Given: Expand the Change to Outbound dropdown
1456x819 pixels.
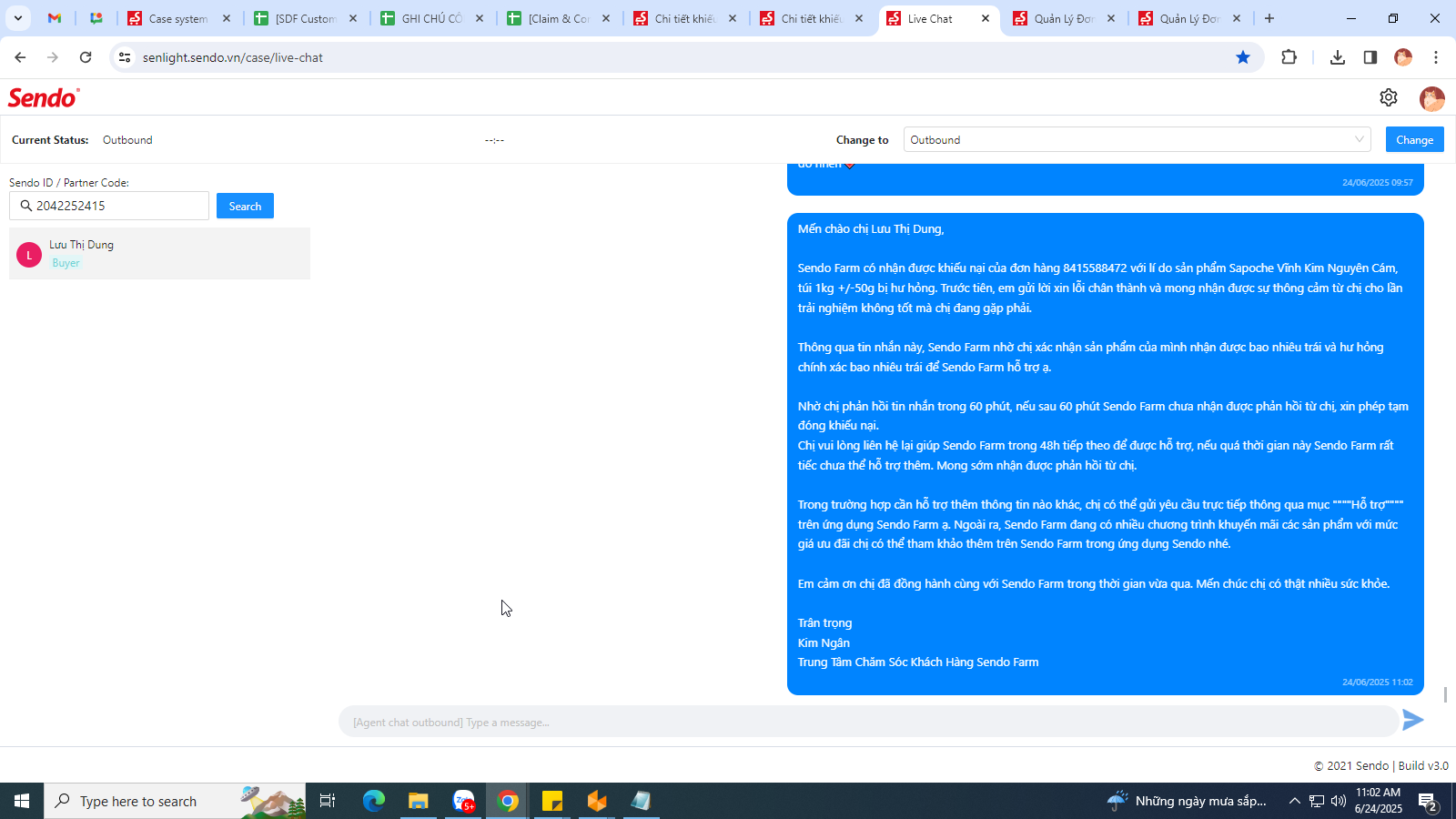Looking at the screenshot, I should coord(1137,139).
